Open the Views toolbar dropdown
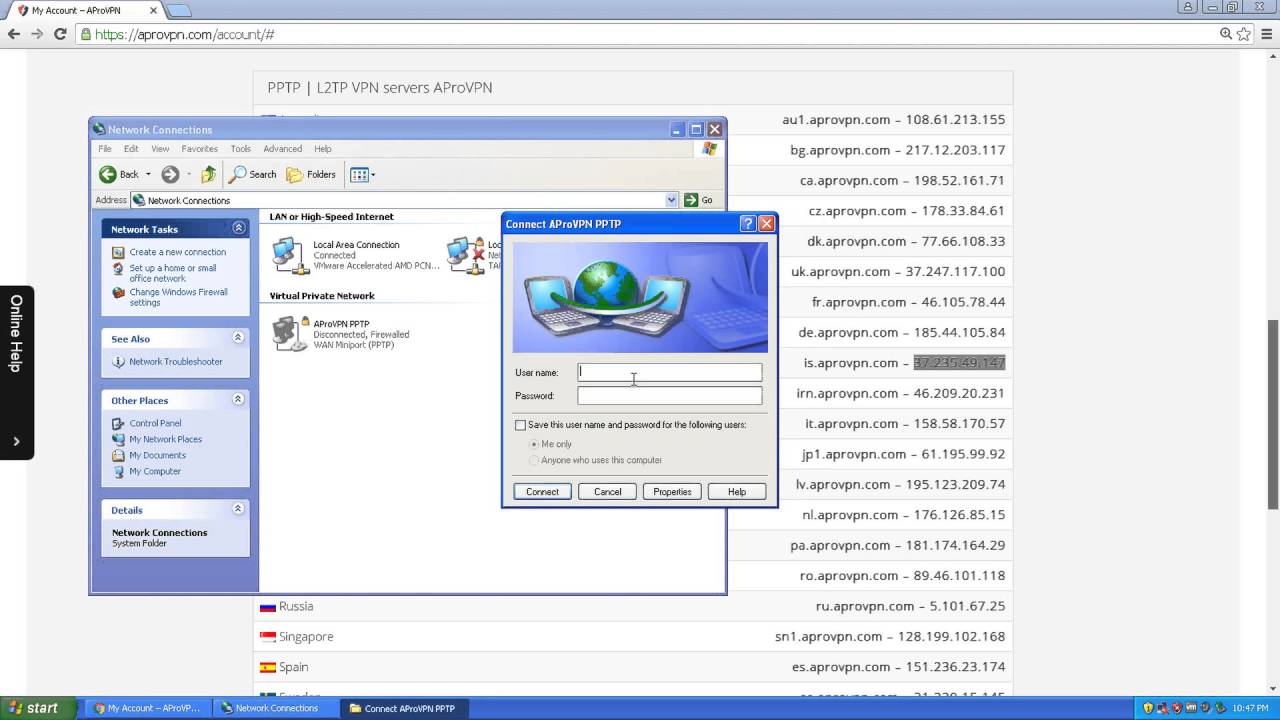Screen dimensions: 1280x720 point(362,174)
